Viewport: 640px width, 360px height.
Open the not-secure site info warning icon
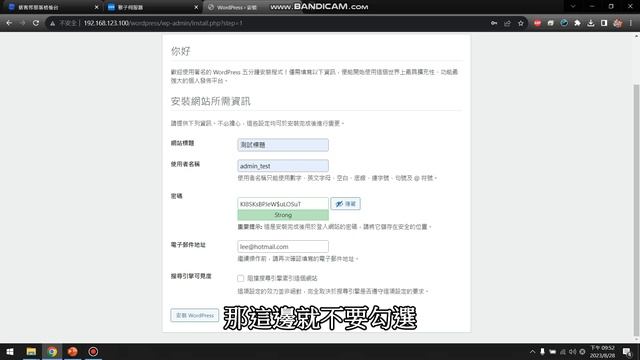click(x=53, y=23)
